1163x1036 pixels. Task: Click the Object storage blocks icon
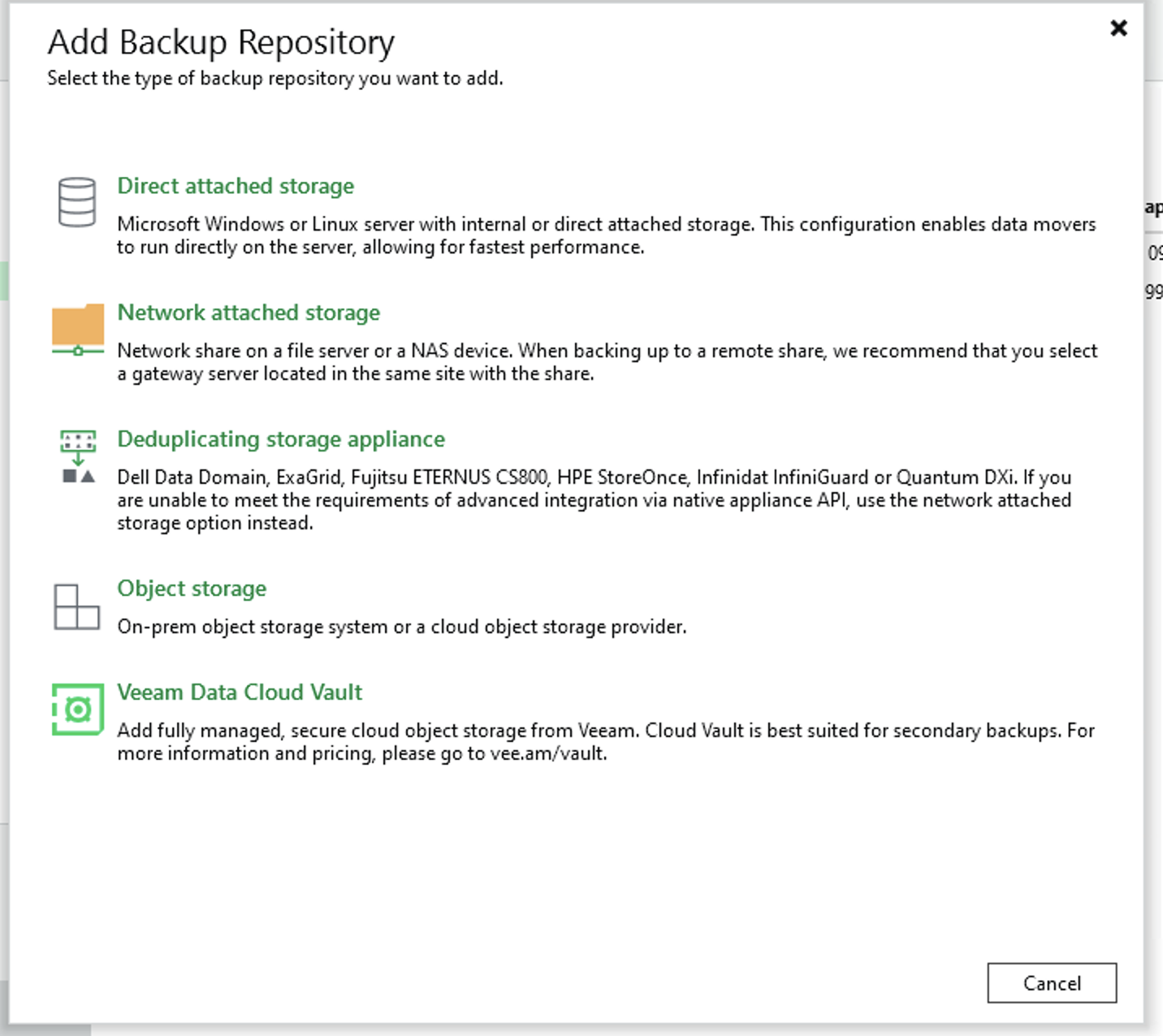77,606
